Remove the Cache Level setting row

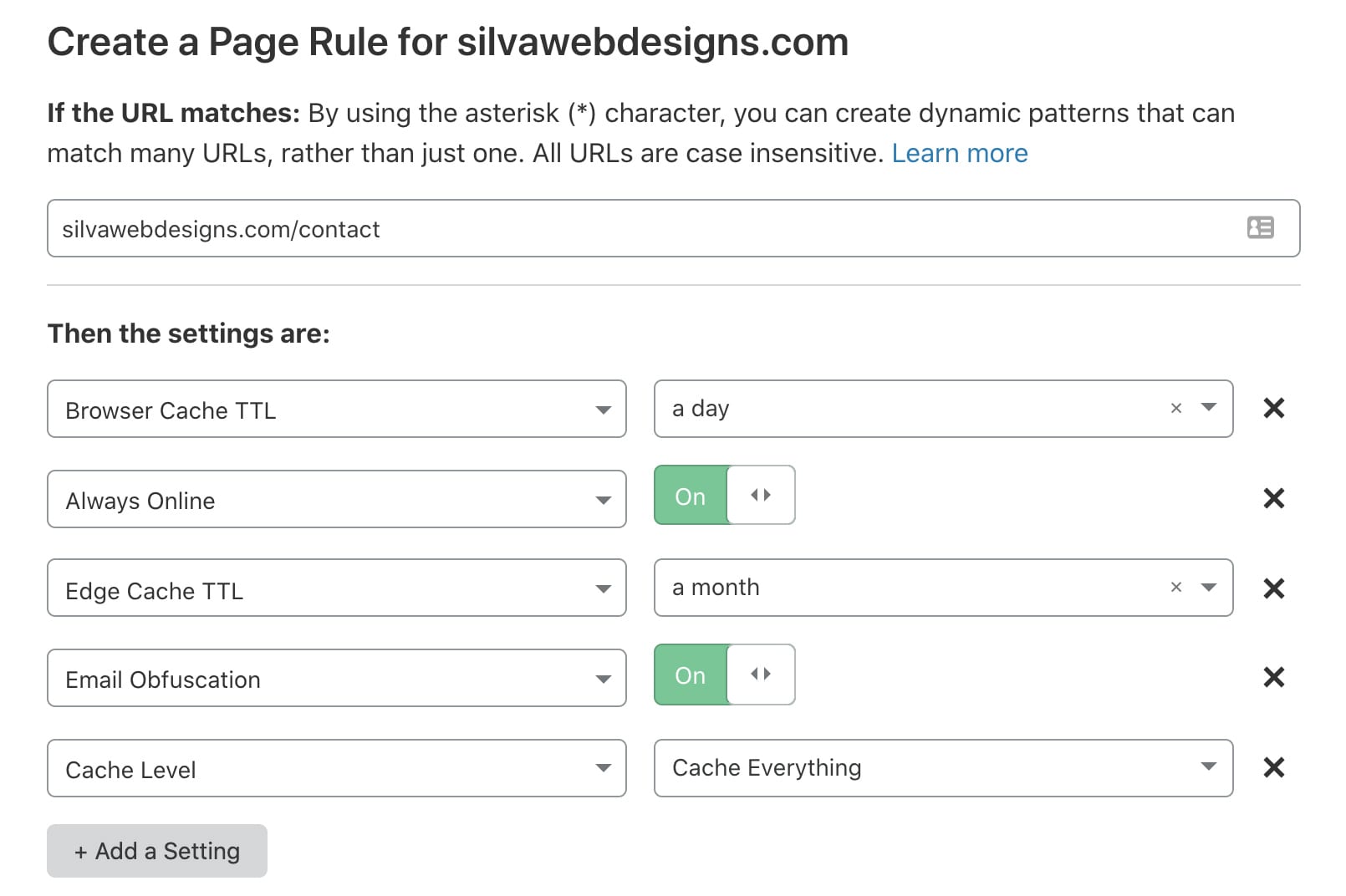pos(1273,767)
